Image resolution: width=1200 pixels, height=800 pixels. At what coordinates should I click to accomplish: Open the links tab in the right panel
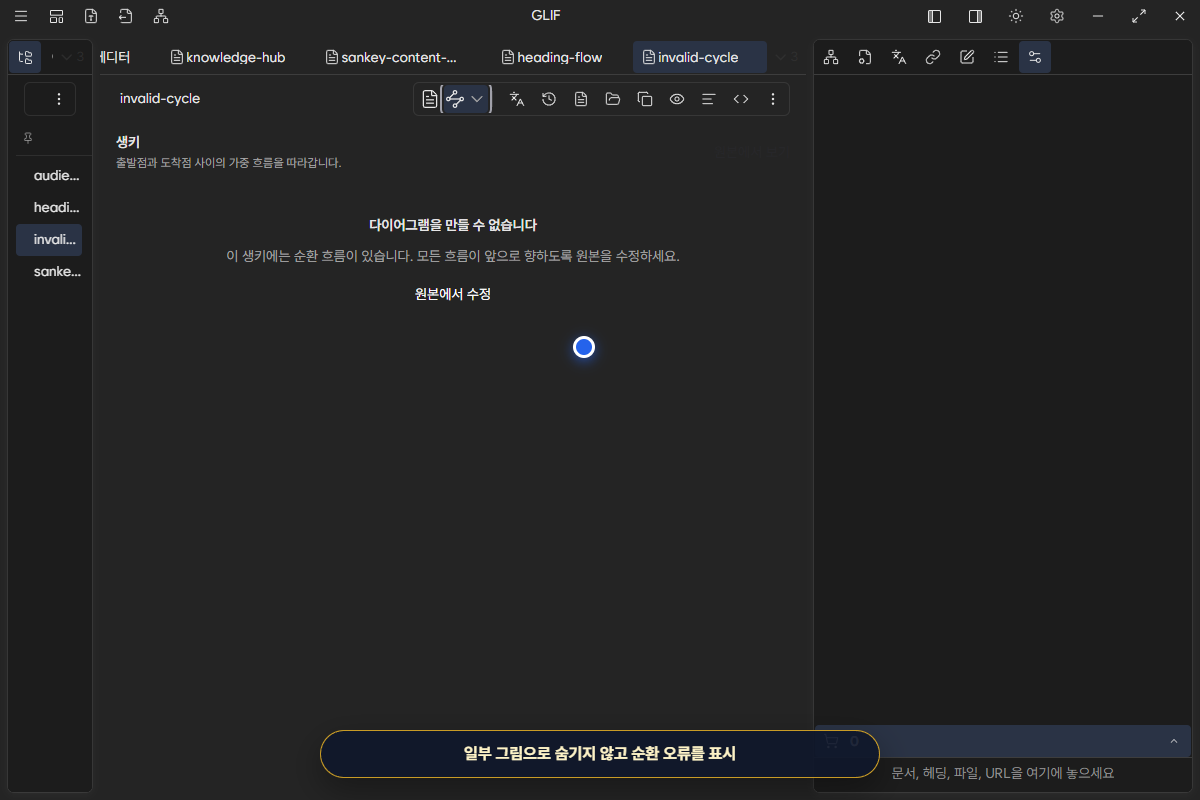point(933,57)
